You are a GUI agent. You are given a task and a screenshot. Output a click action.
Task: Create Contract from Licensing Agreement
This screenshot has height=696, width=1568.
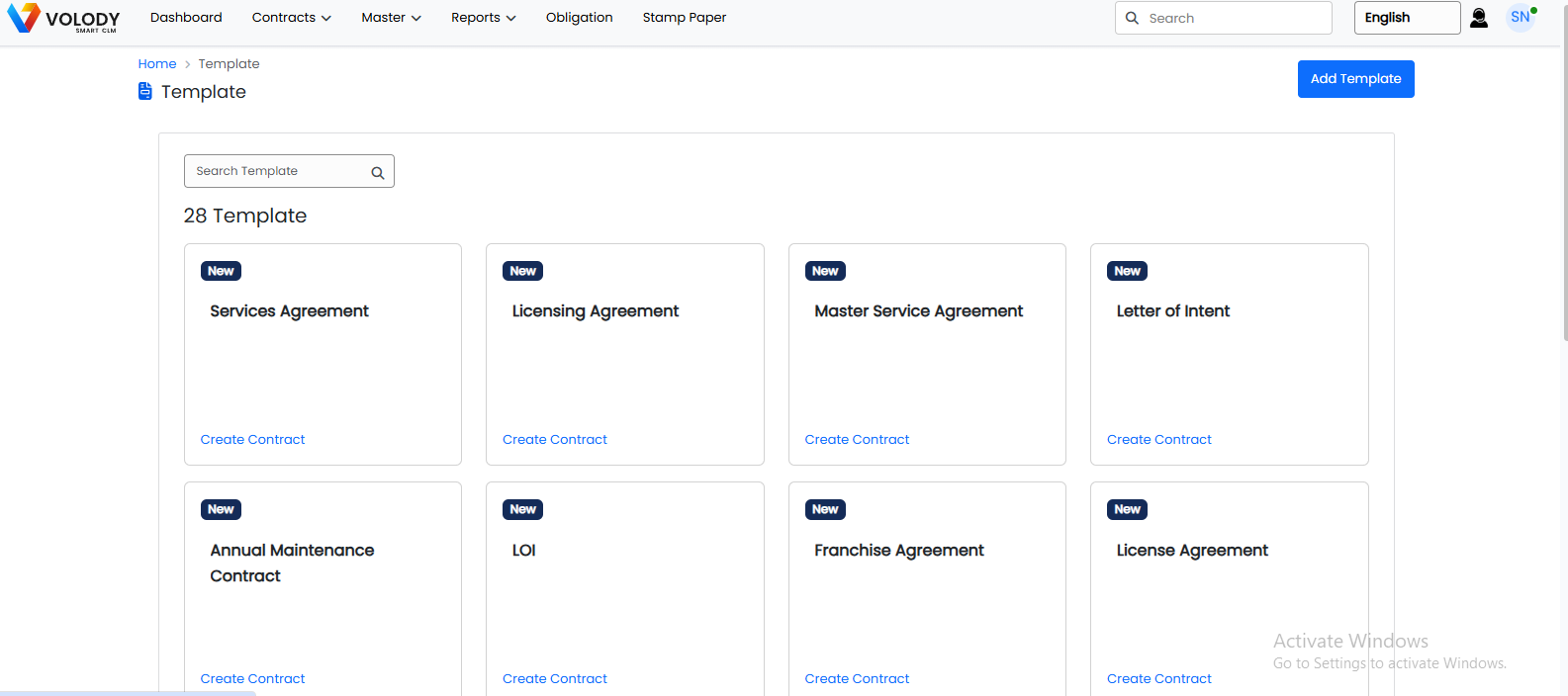point(555,440)
